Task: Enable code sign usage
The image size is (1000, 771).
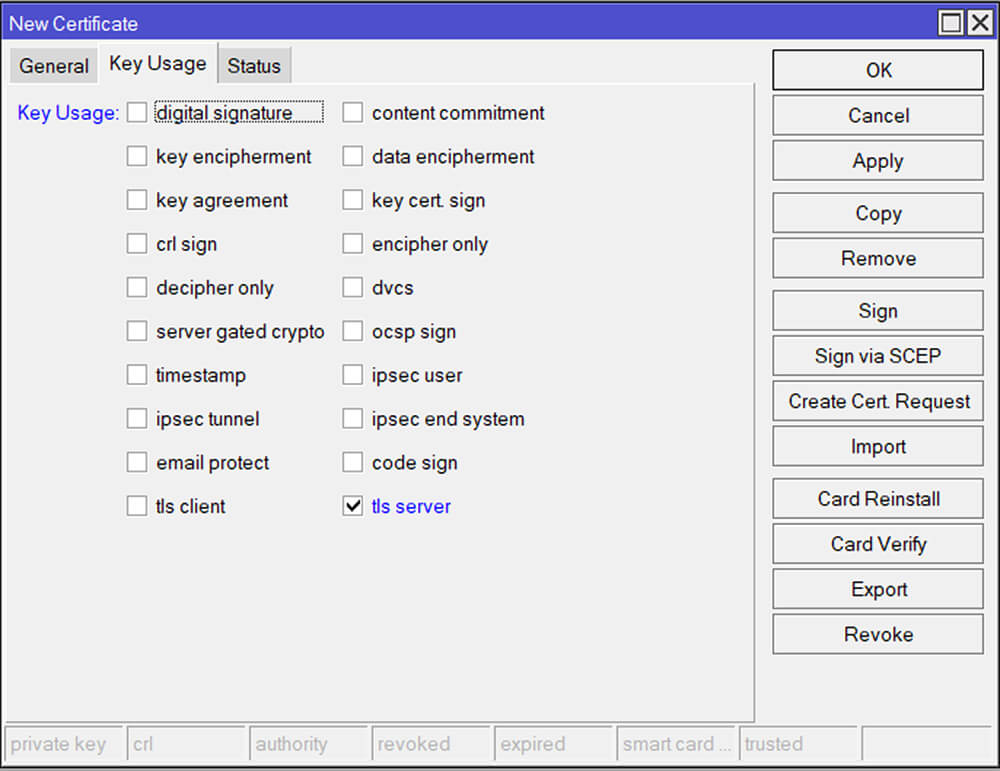Action: [353, 462]
